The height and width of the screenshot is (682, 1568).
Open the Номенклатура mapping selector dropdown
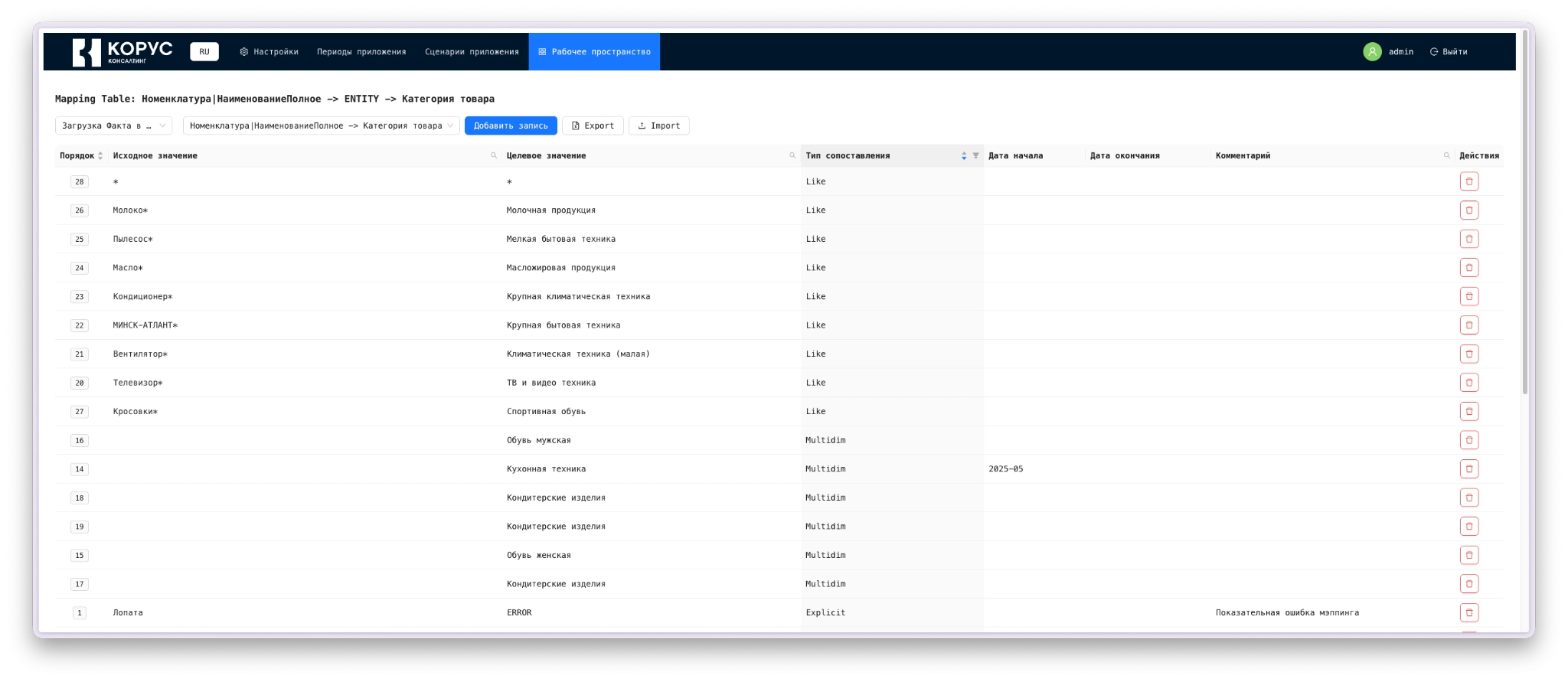coord(321,126)
